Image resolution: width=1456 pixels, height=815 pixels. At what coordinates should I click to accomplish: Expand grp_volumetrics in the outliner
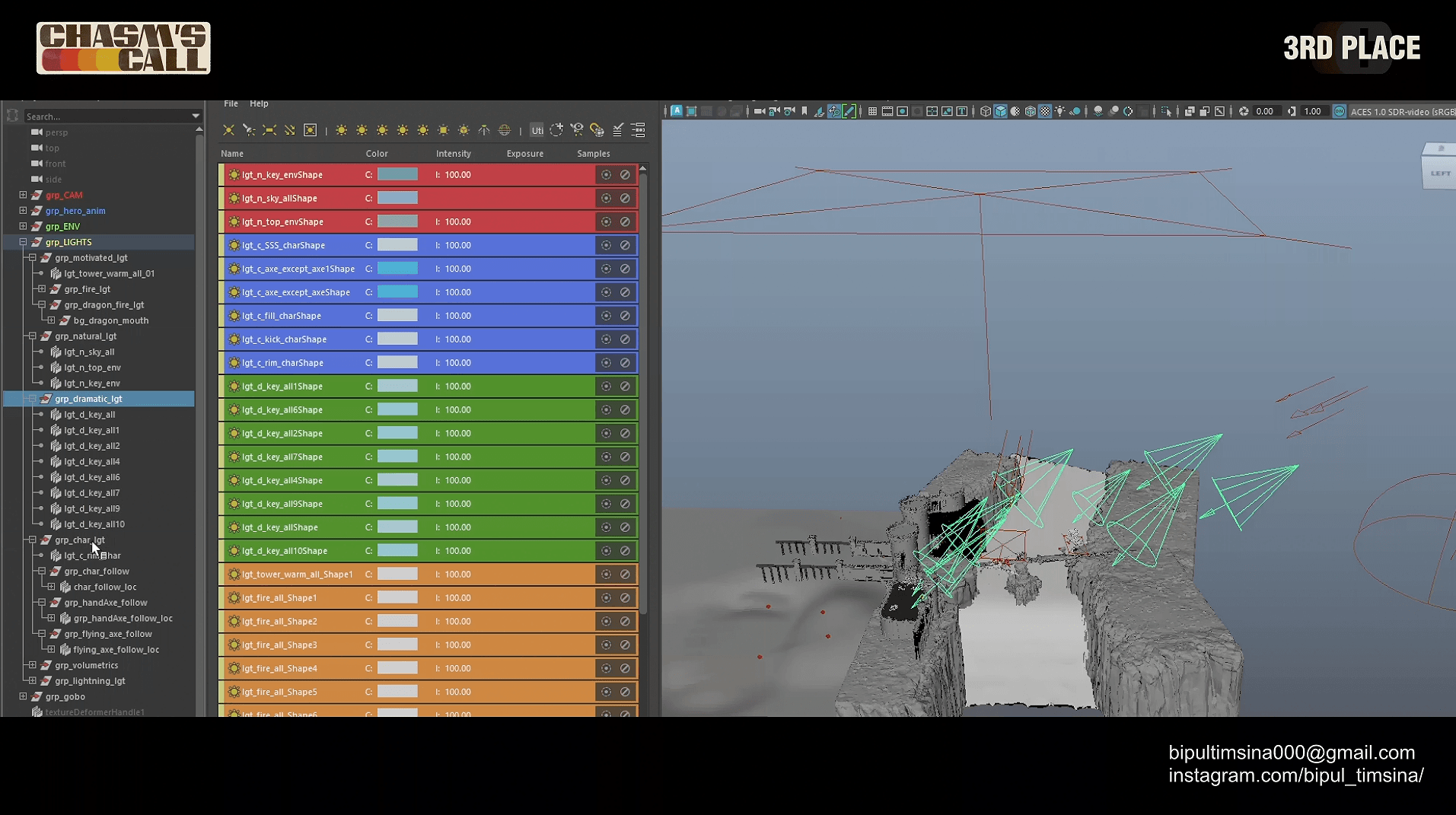[x=32, y=665]
